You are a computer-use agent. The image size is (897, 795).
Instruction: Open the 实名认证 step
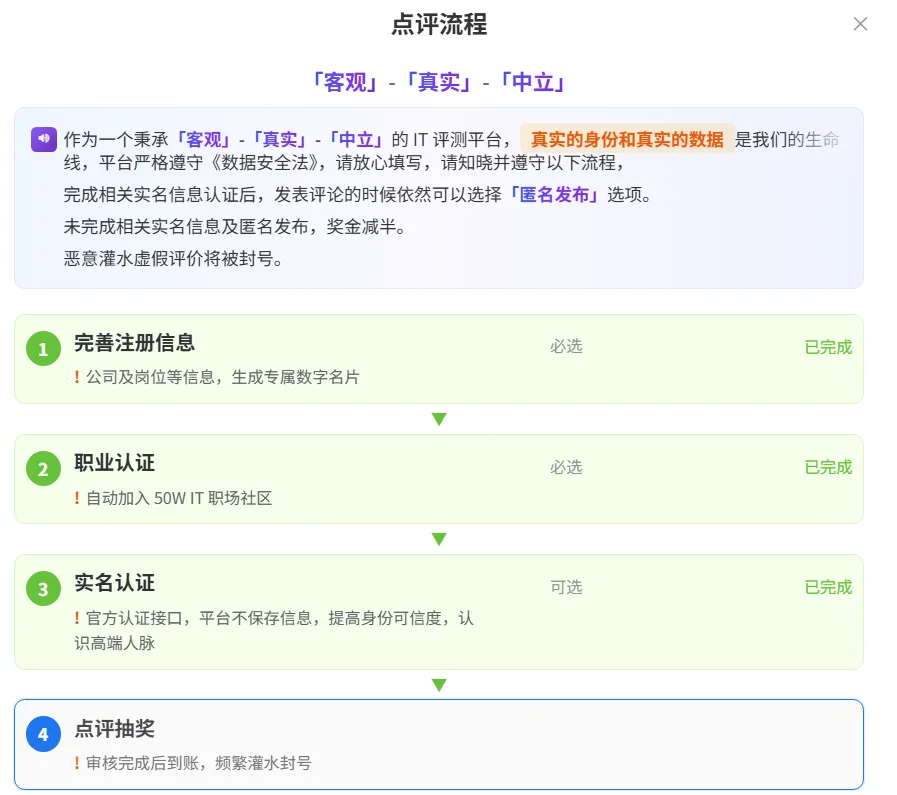(x=439, y=612)
